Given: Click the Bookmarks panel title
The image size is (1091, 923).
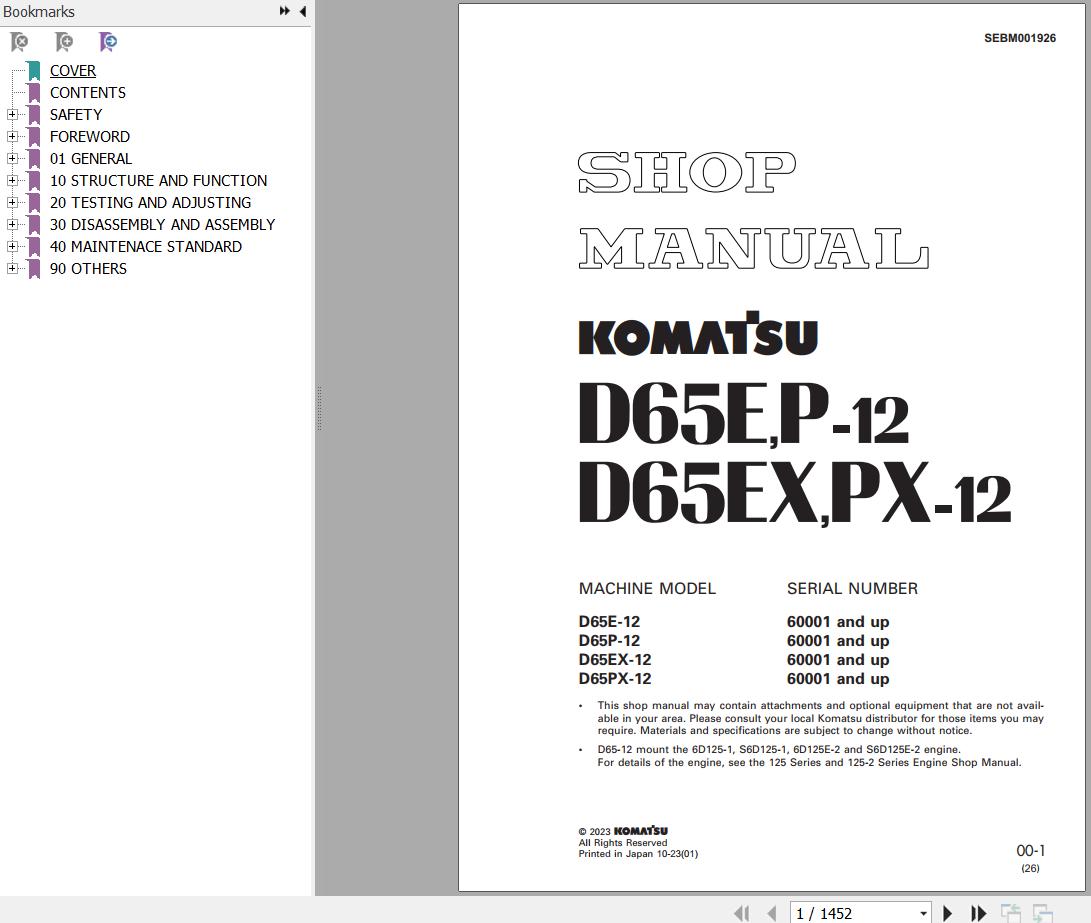Looking at the screenshot, I should point(39,12).
